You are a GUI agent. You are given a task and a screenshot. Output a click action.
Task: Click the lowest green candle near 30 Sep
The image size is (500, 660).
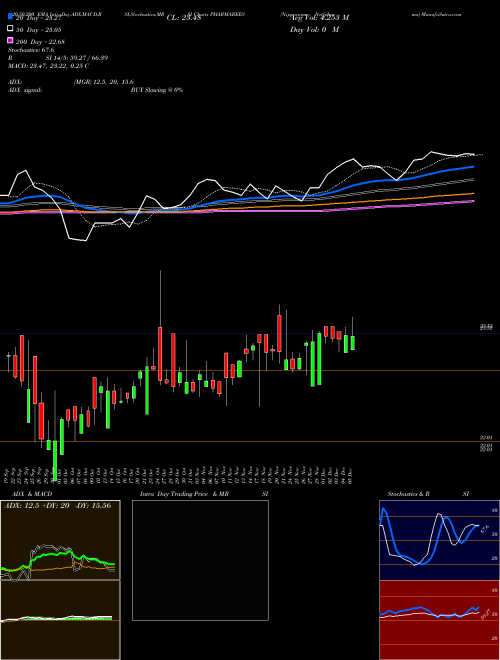[x=55, y=460]
